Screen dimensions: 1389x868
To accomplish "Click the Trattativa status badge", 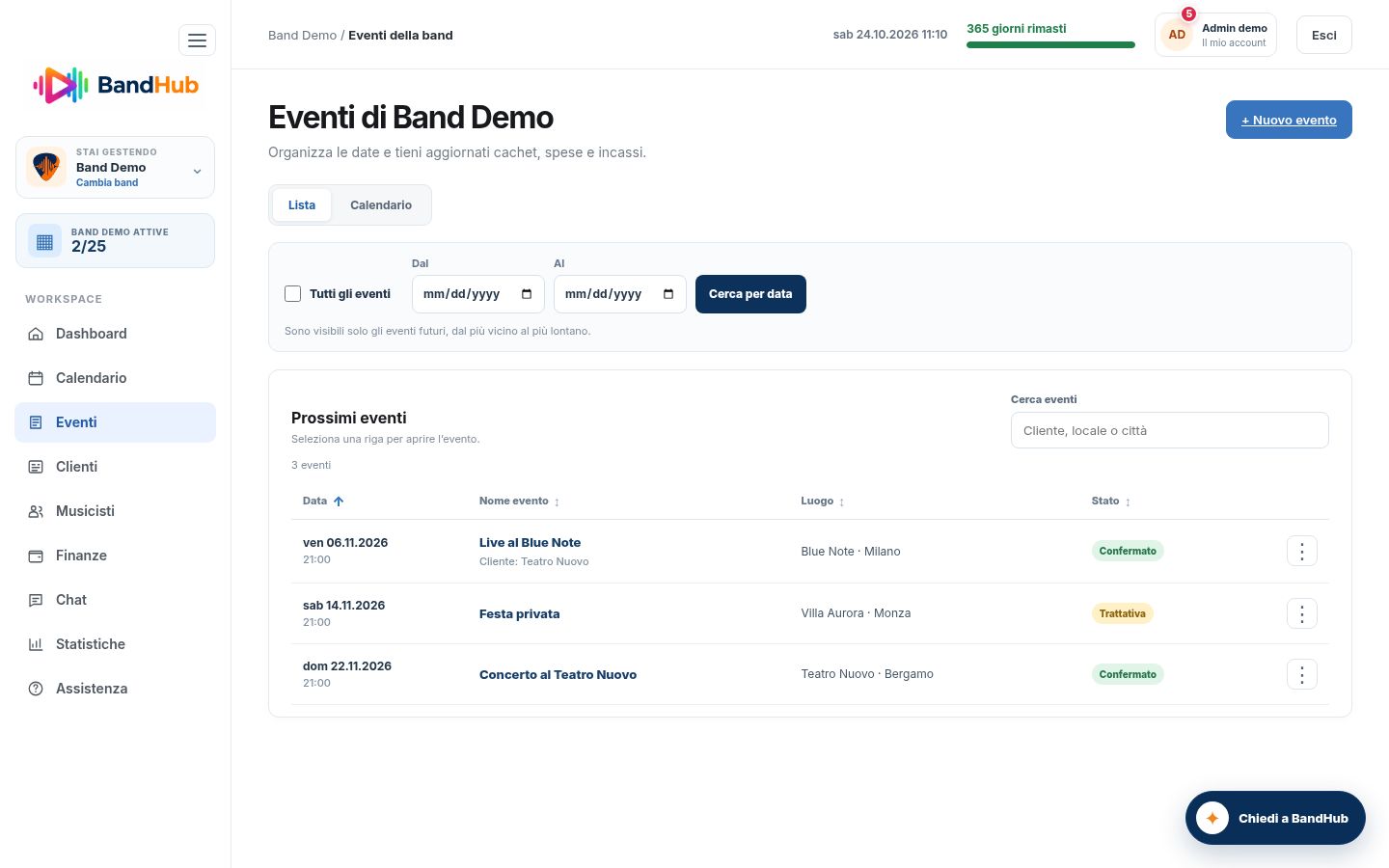I will [1123, 613].
